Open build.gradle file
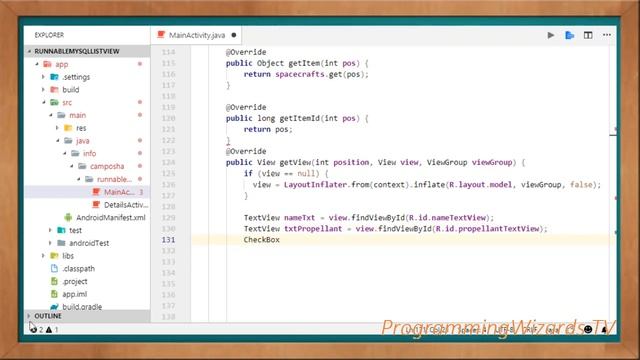The image size is (640, 360). (82, 307)
